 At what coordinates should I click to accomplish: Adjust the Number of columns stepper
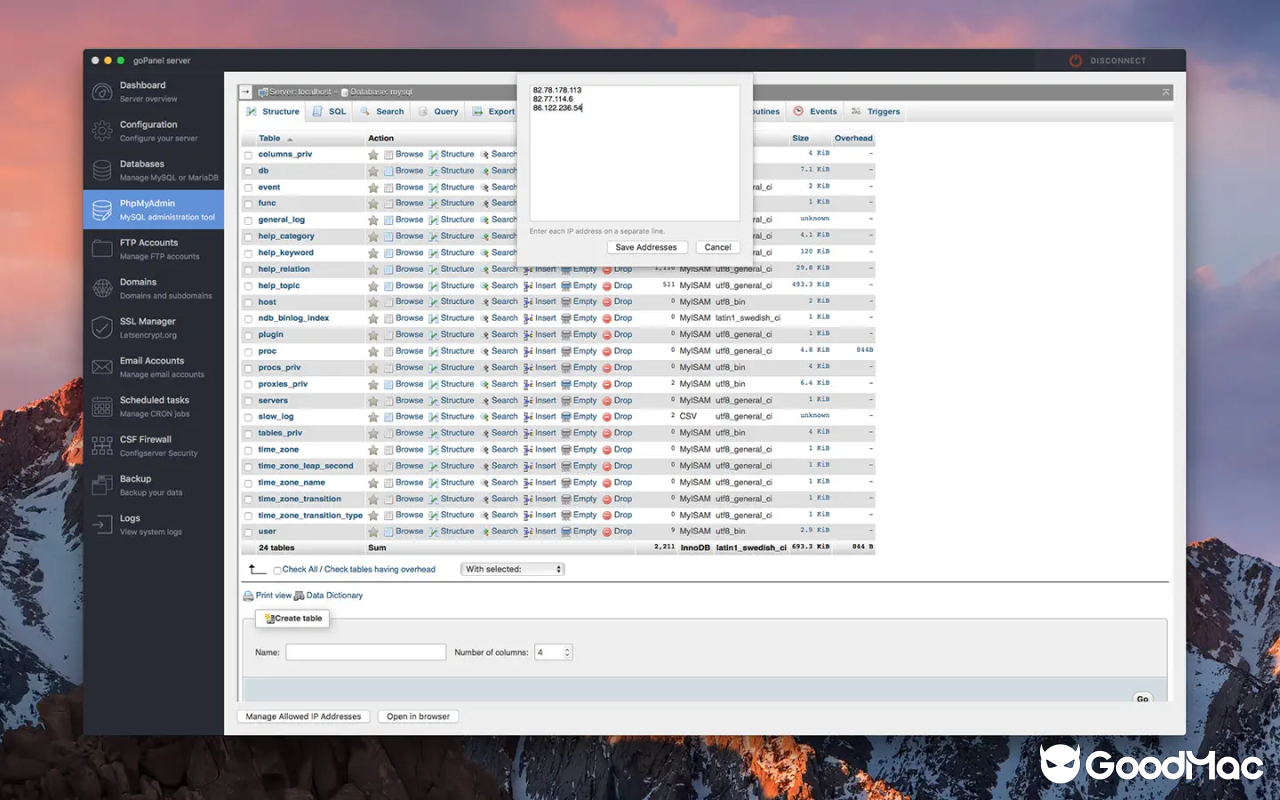(x=565, y=651)
